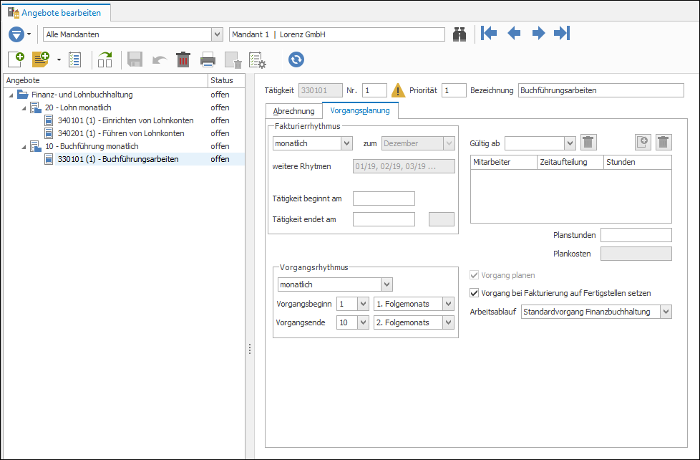Add a Mitarbeiter entry with plus icon
Screen dimensions: 700x460
(643, 142)
